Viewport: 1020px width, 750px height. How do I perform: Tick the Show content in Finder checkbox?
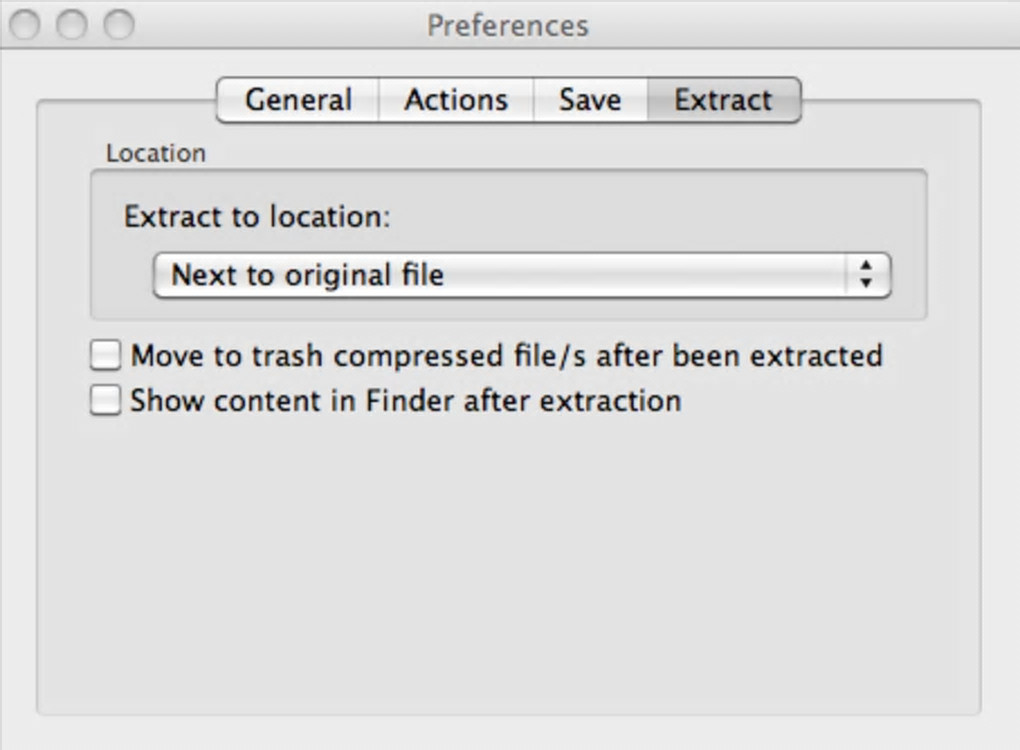(x=105, y=401)
